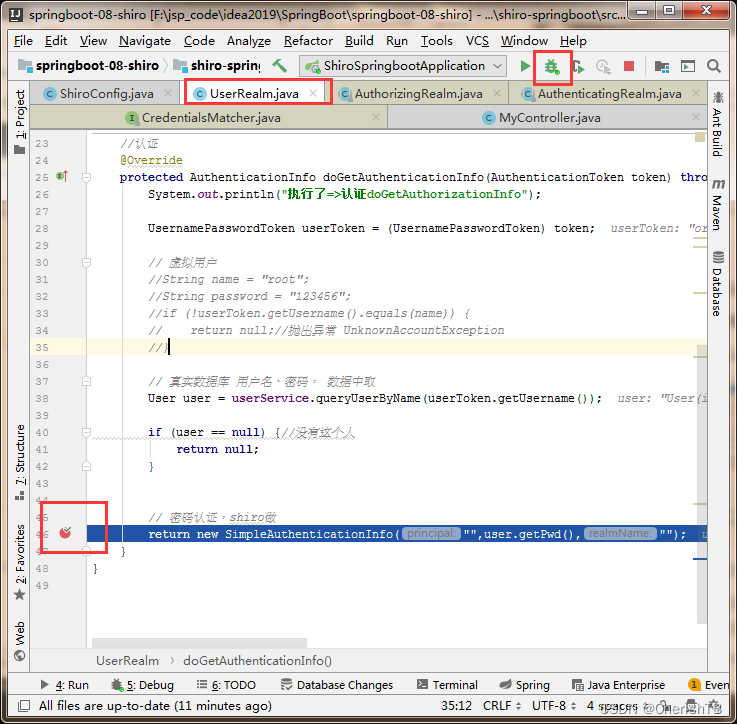The height and width of the screenshot is (724, 737).
Task: Open the Run tool window
Action: 64,685
